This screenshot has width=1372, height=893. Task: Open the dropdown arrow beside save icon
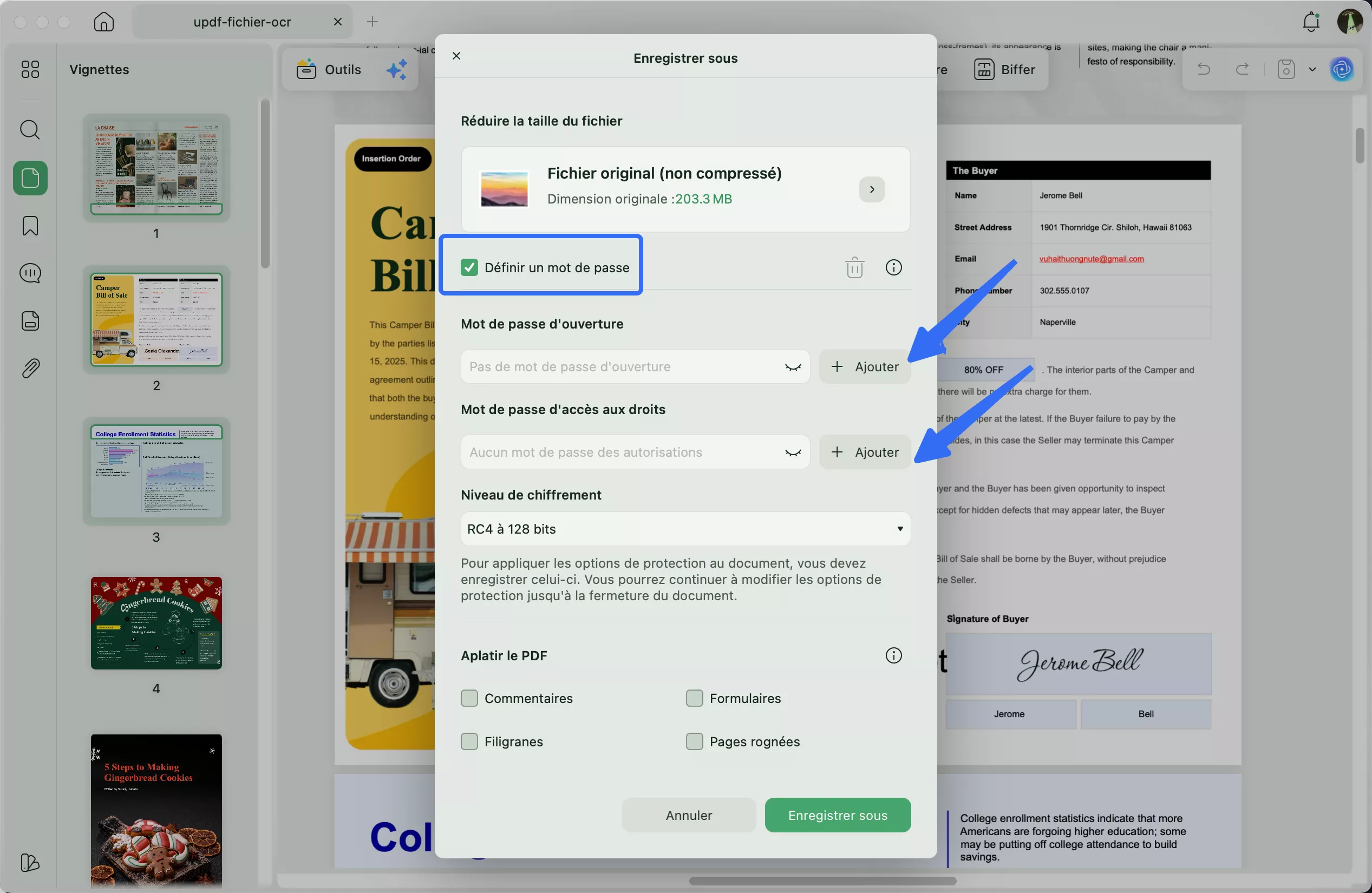[1312, 69]
